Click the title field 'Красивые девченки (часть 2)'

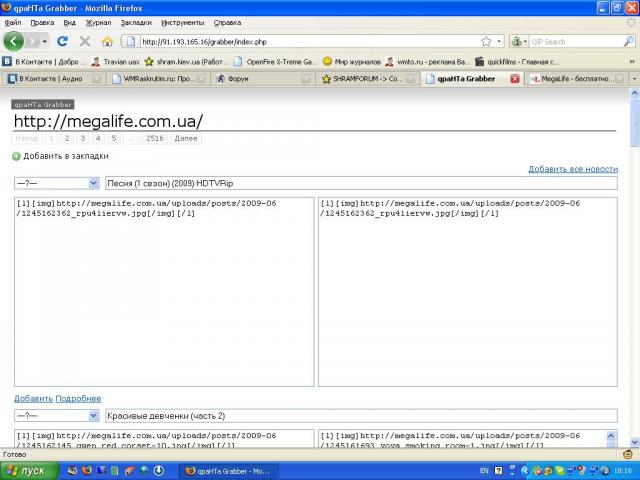pyautogui.click(x=361, y=416)
